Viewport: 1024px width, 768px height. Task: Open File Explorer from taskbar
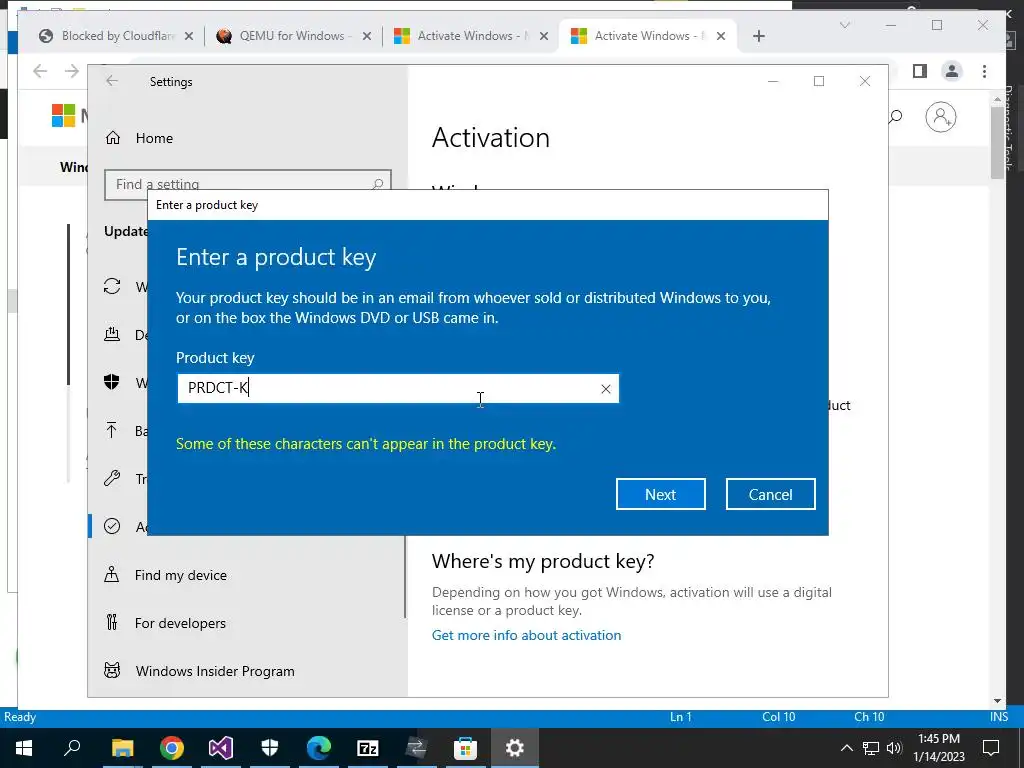click(x=122, y=748)
